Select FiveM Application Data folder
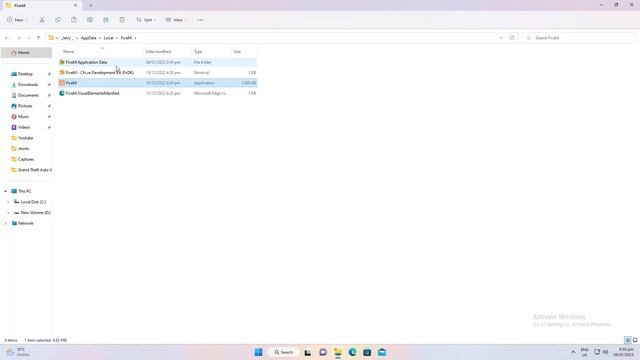Viewport: 640px width, 360px height. (158, 62)
